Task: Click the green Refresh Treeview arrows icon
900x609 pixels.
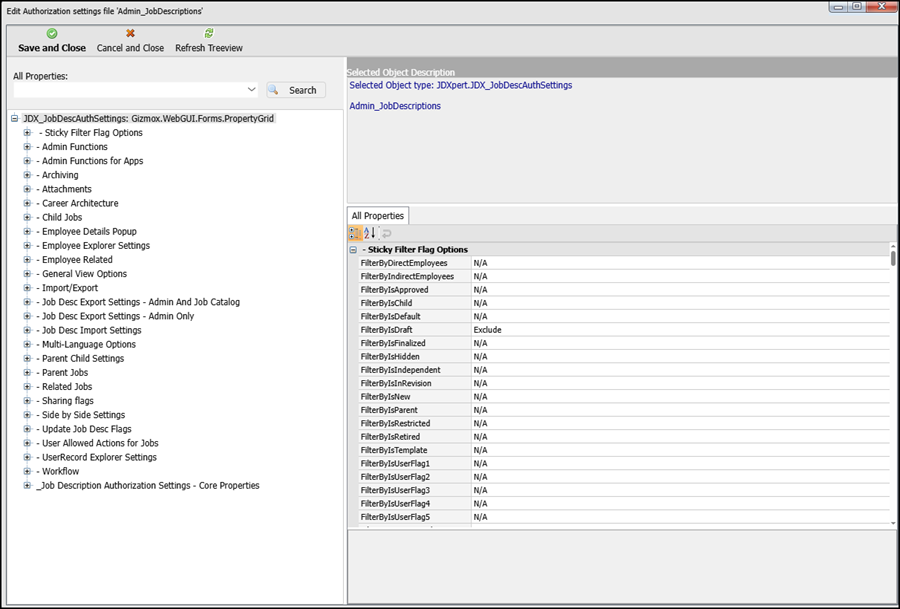Action: click(209, 34)
